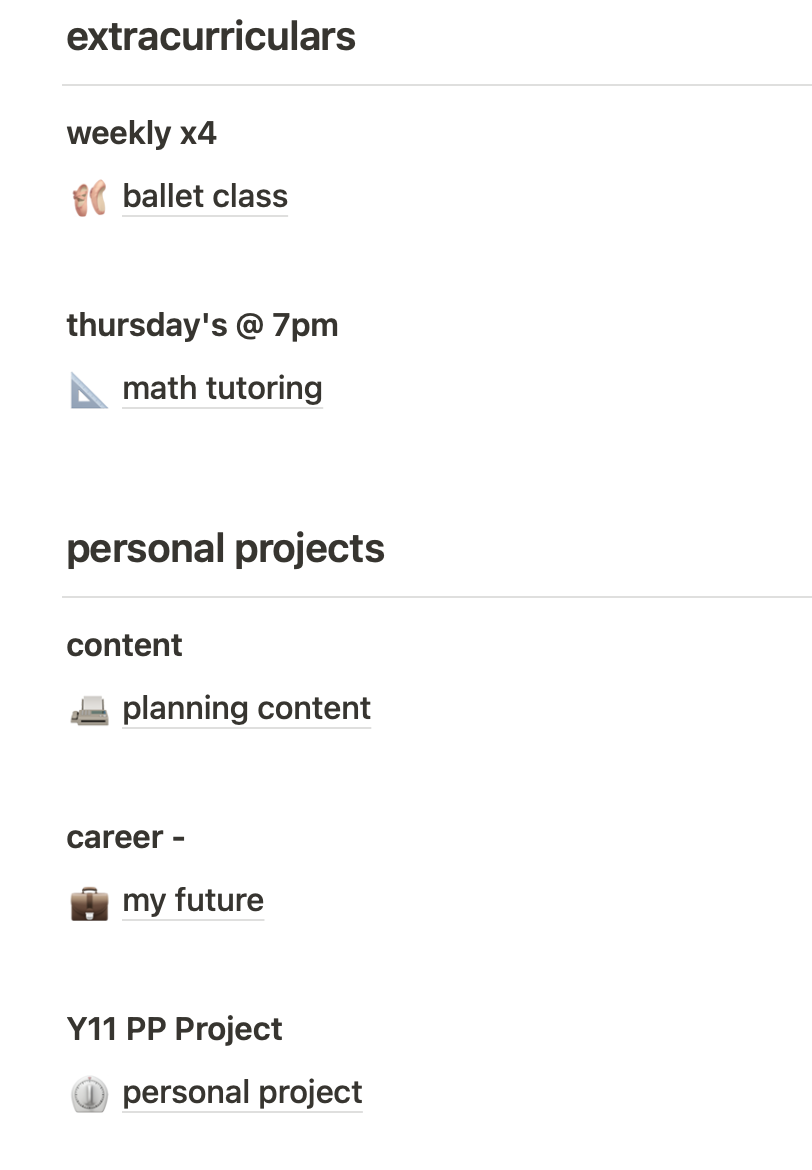Click the triangular ruler icon
The width and height of the screenshot is (812, 1170).
[x=89, y=390]
